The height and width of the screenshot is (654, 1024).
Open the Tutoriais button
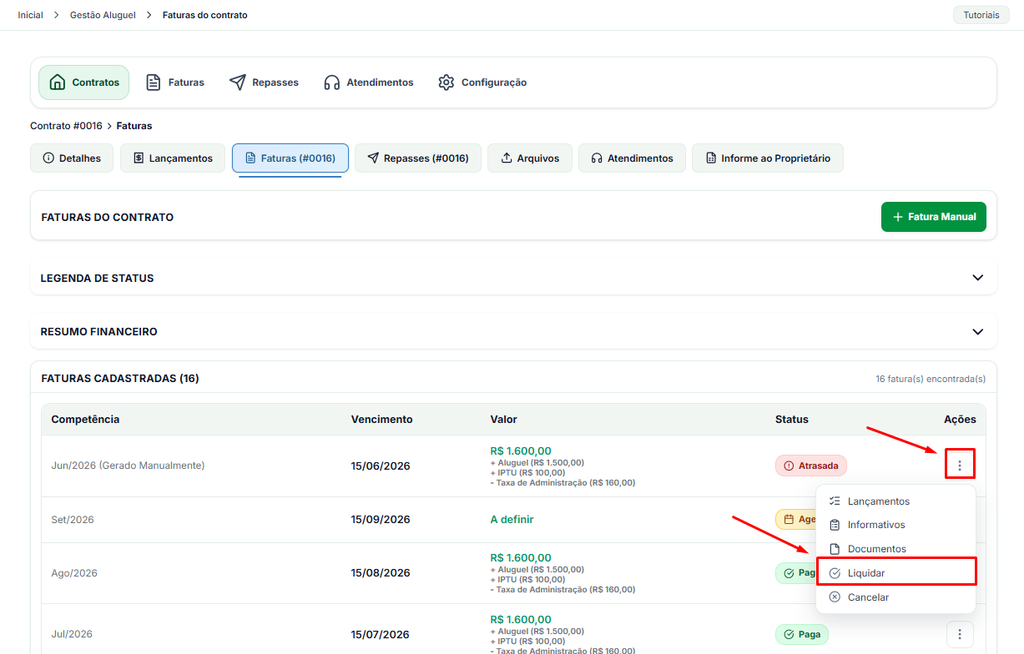pyautogui.click(x=981, y=15)
